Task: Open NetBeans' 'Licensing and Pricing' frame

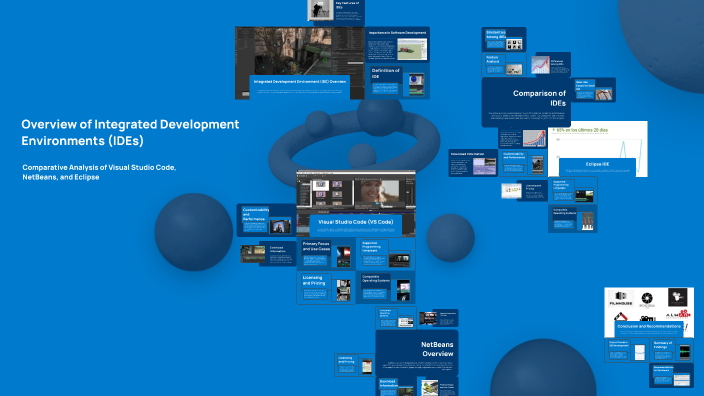Action: [354, 365]
